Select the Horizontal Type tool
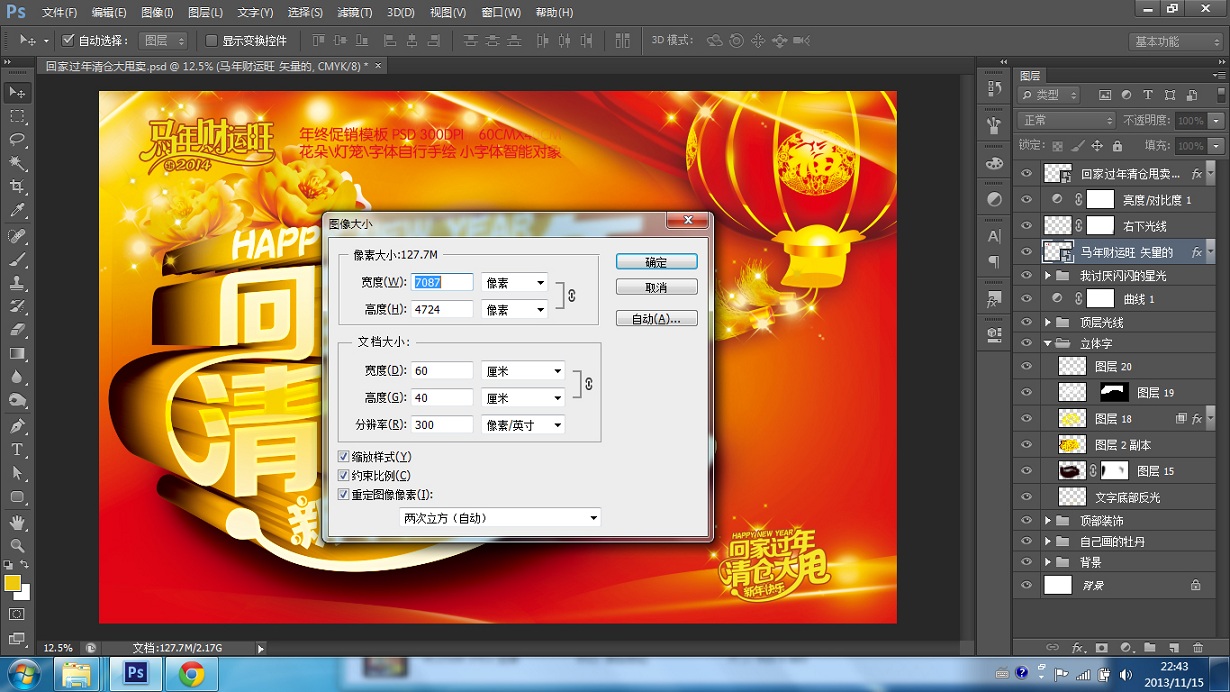This screenshot has height=692, width=1230. tap(17, 450)
